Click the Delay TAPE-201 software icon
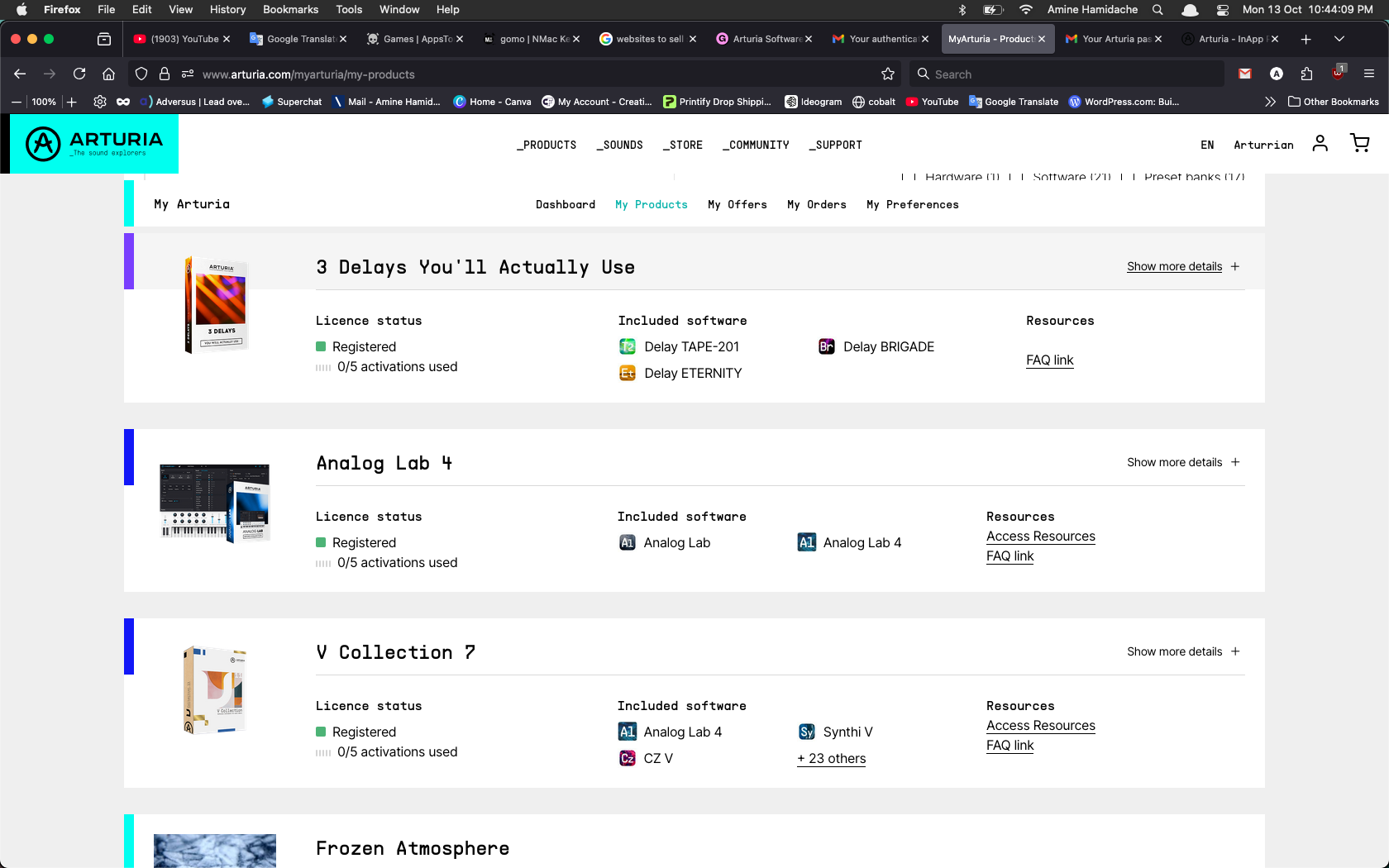Viewport: 1389px width, 868px height. click(628, 347)
